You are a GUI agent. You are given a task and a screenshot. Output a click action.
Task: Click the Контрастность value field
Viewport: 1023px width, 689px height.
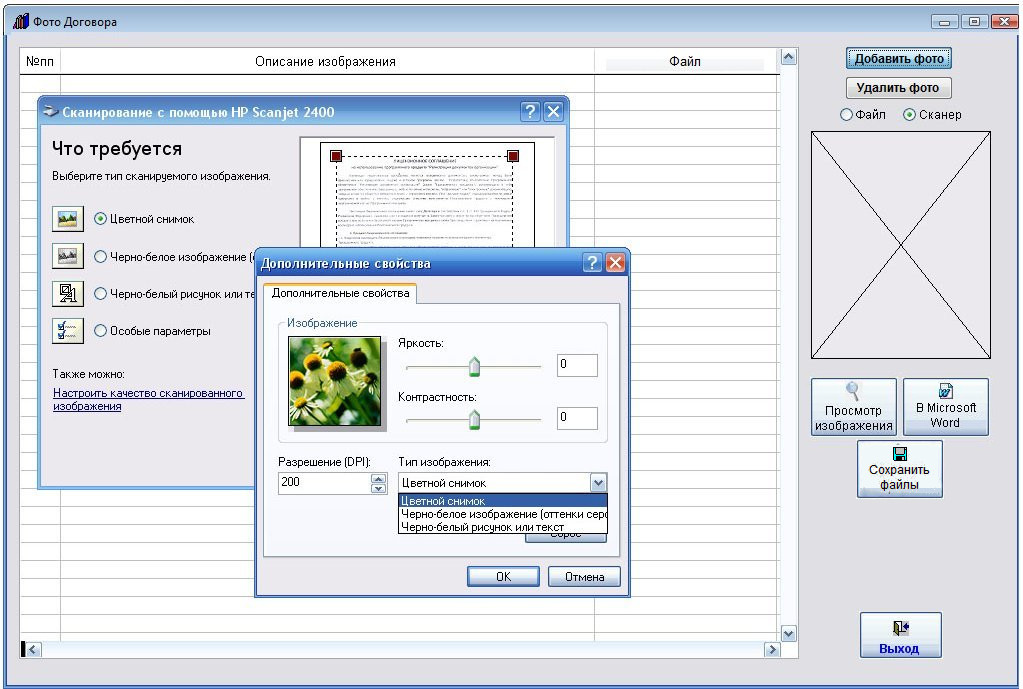coord(577,418)
